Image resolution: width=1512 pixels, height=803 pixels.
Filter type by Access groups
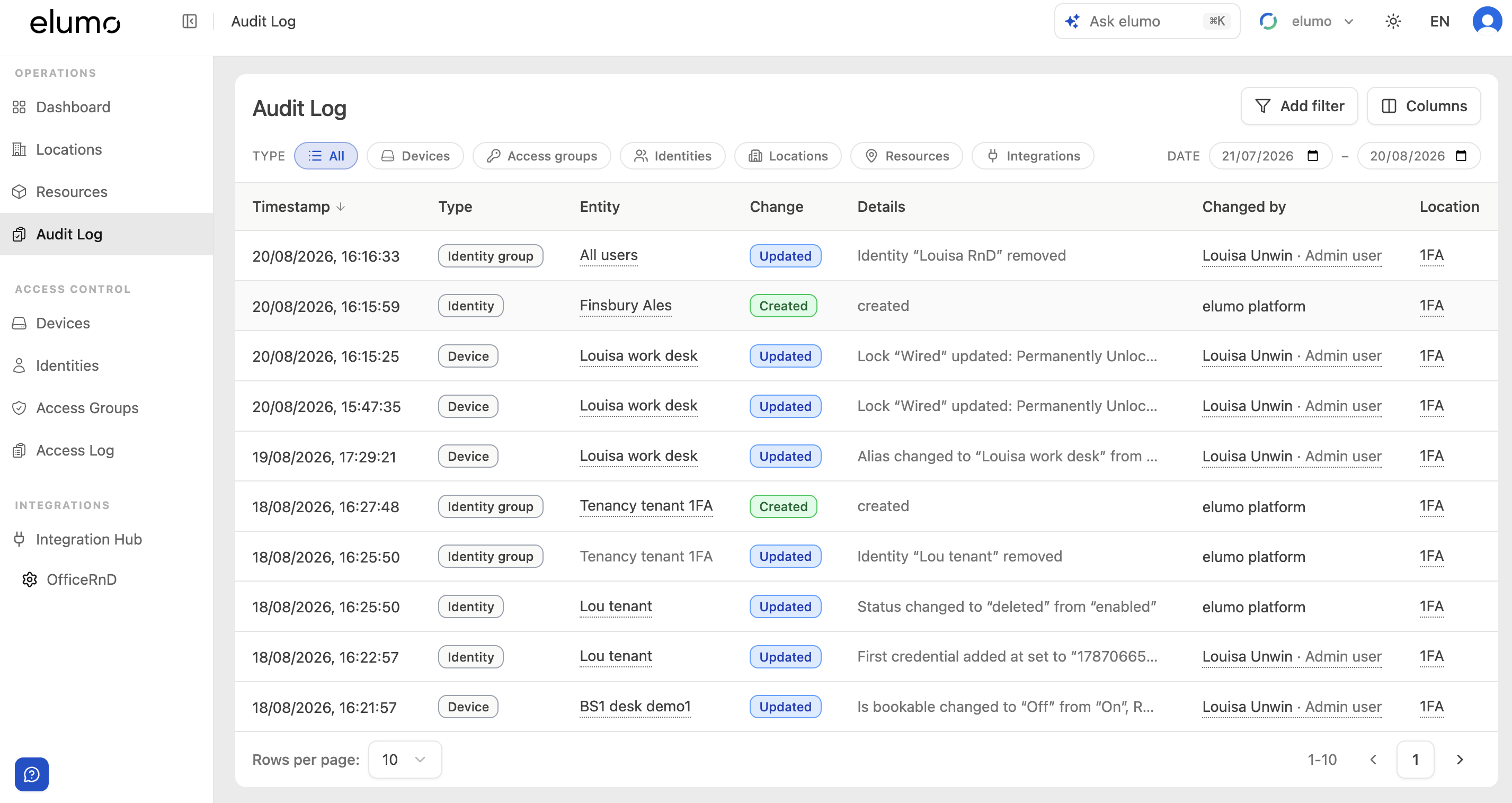point(542,156)
